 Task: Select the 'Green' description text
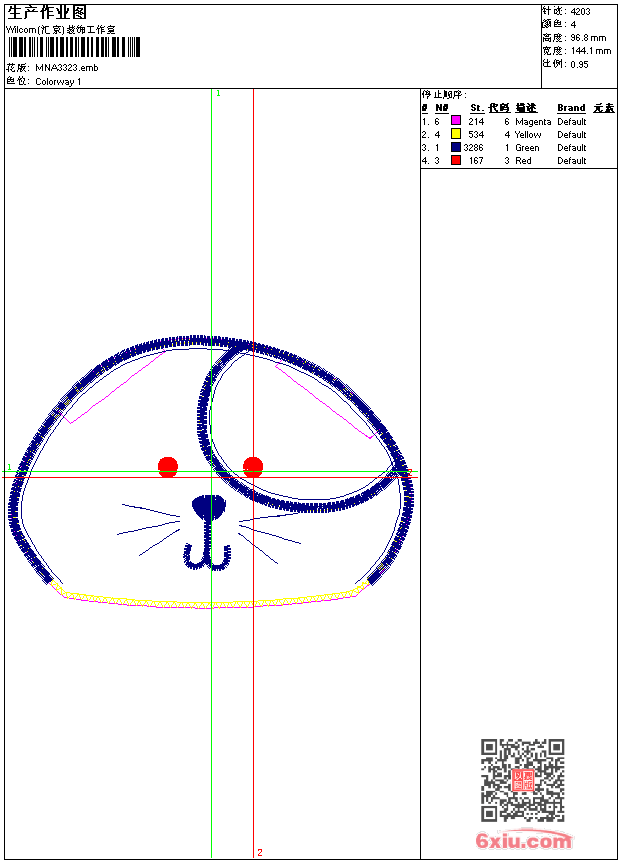pos(527,148)
